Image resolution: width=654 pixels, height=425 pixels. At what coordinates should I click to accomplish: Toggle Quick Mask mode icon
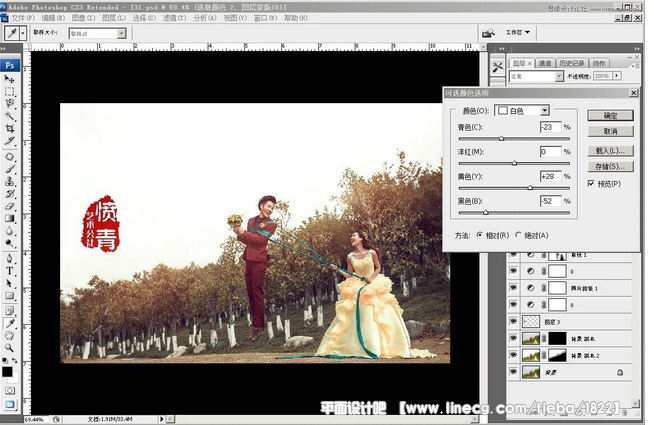pos(9,391)
